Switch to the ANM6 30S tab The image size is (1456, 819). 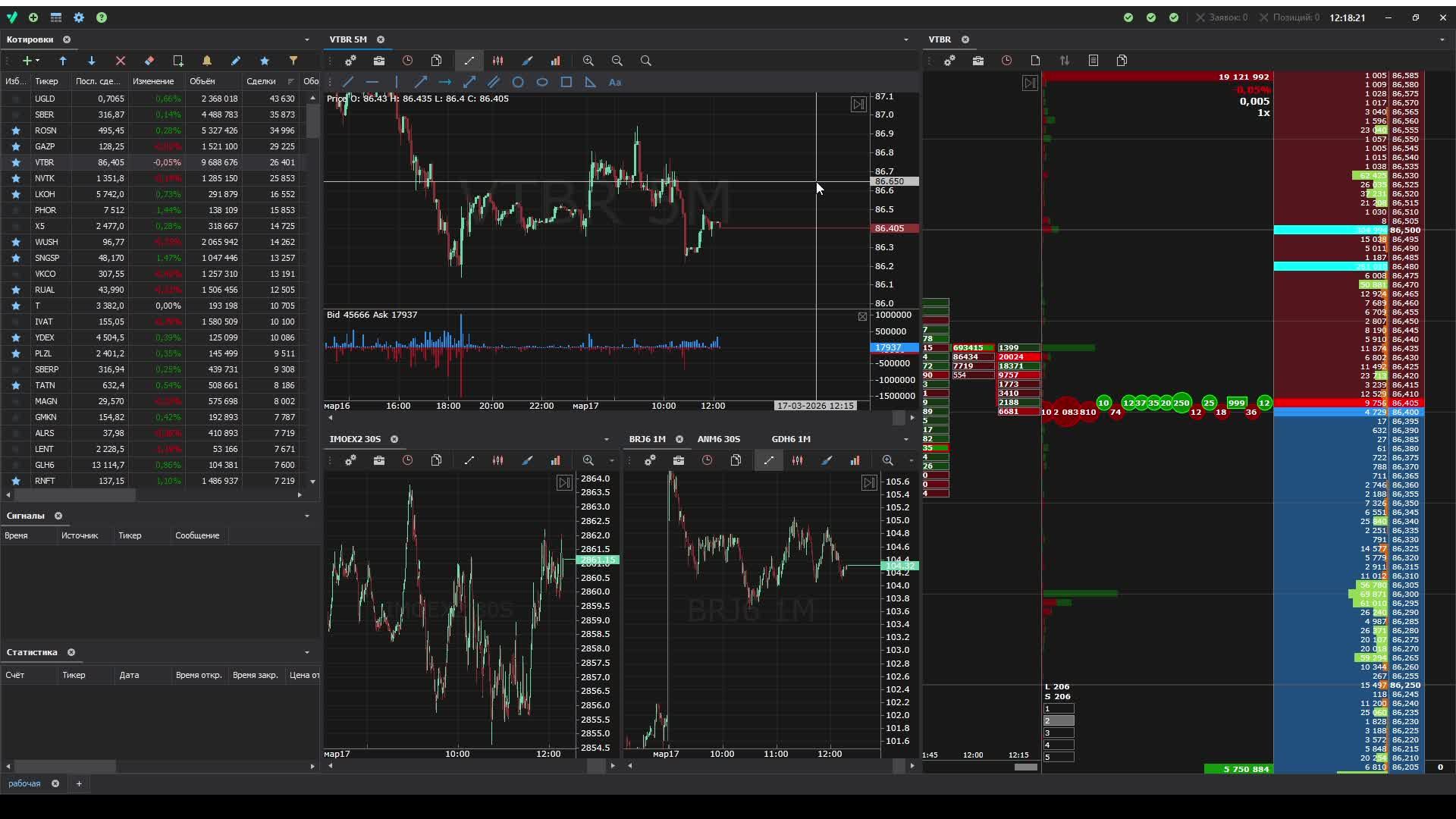coord(718,439)
